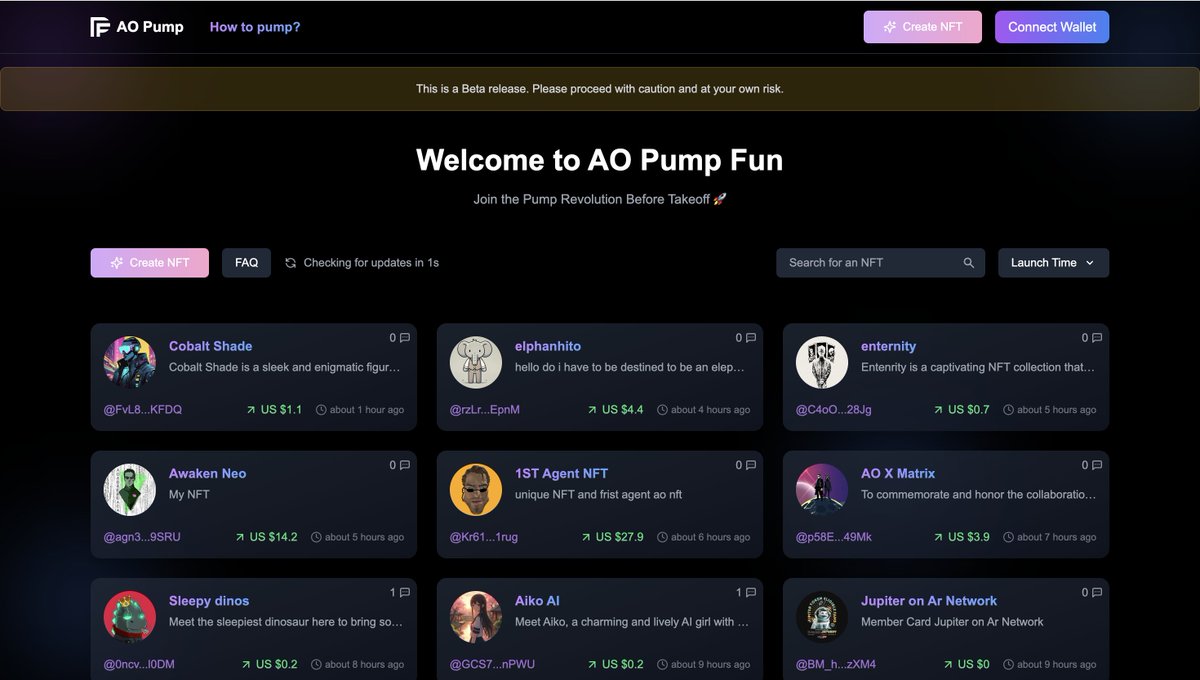Click creator address @FvL8...KFDQ
Viewport: 1200px width, 680px height.
click(x=143, y=410)
